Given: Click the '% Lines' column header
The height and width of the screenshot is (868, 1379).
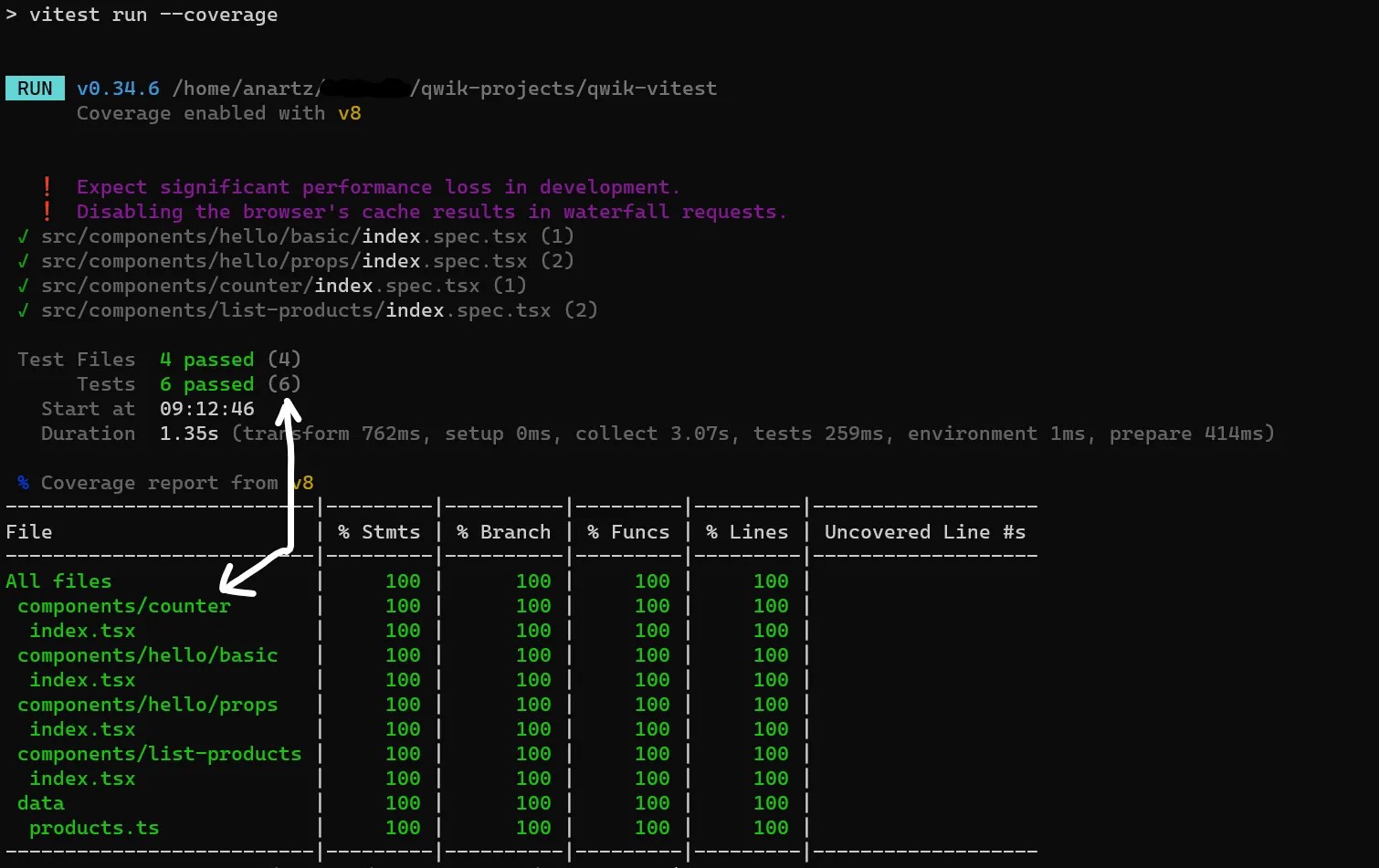Looking at the screenshot, I should click(747, 532).
